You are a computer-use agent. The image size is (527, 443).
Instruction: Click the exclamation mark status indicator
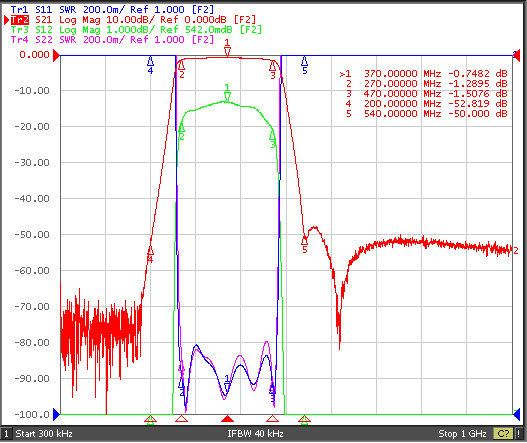(519, 434)
